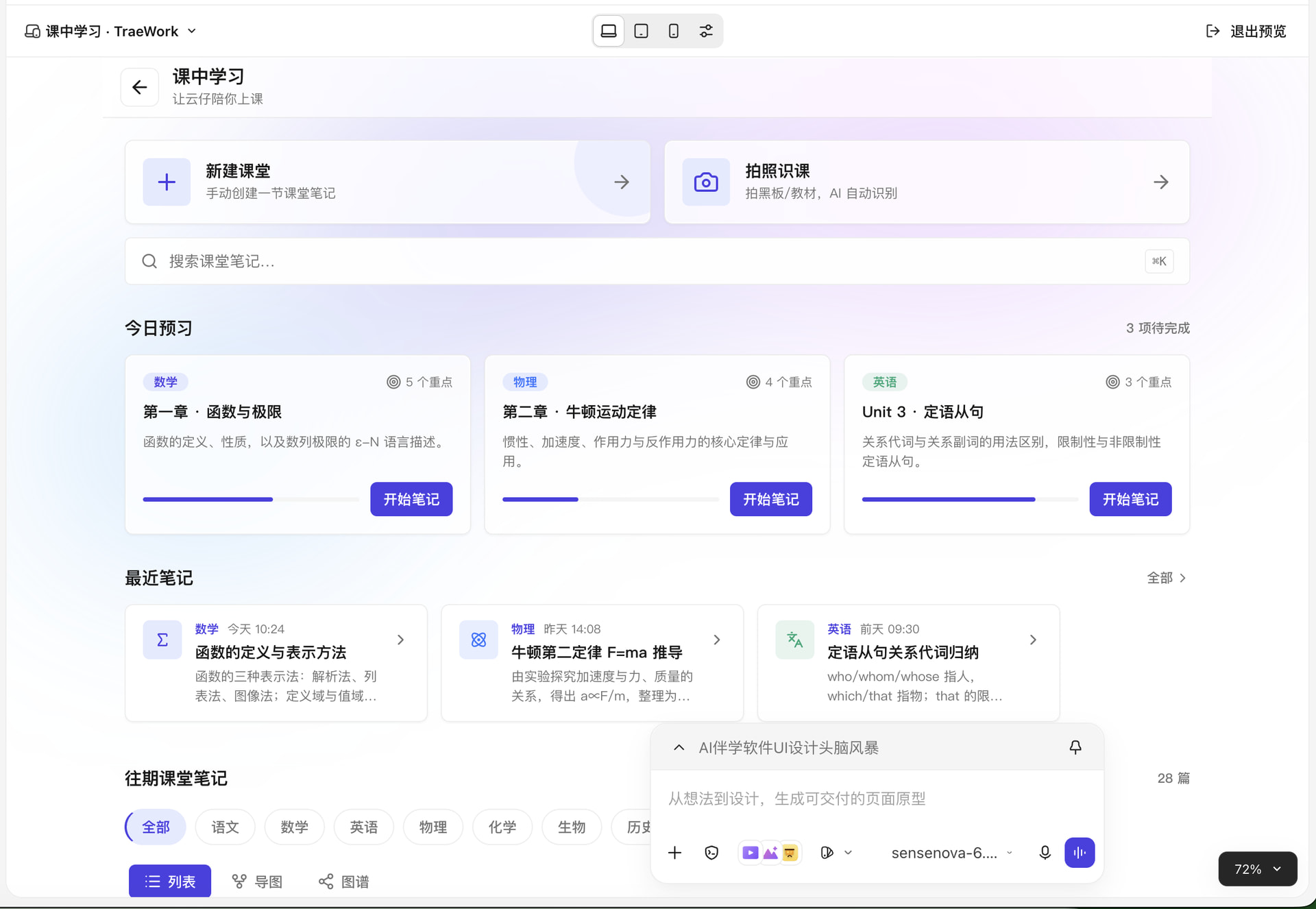Viewport: 1316px width, 909px height.
Task: Open the sensenova model selector
Action: (x=951, y=853)
